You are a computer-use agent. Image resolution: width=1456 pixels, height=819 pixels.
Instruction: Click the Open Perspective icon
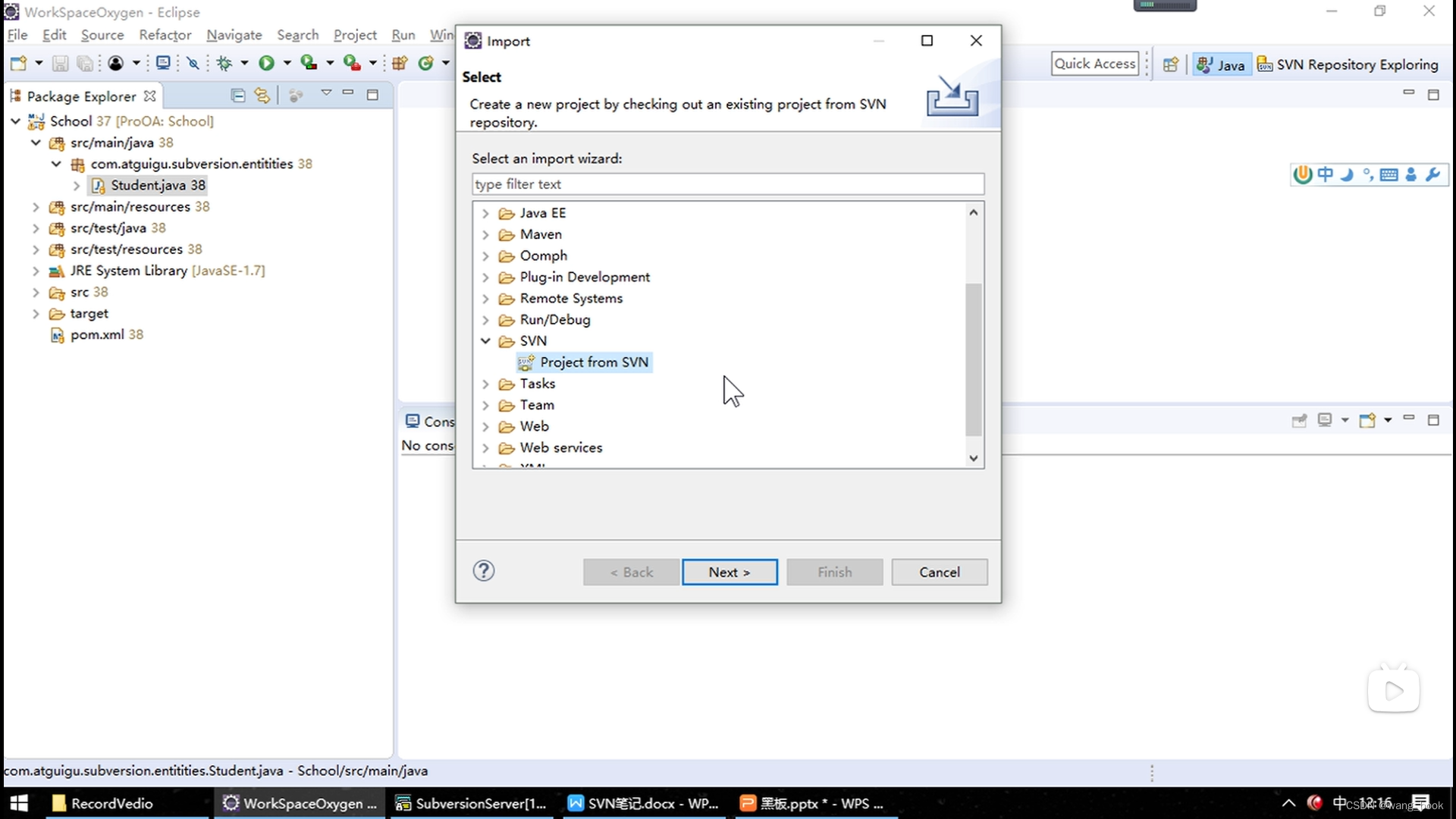[x=1171, y=64]
